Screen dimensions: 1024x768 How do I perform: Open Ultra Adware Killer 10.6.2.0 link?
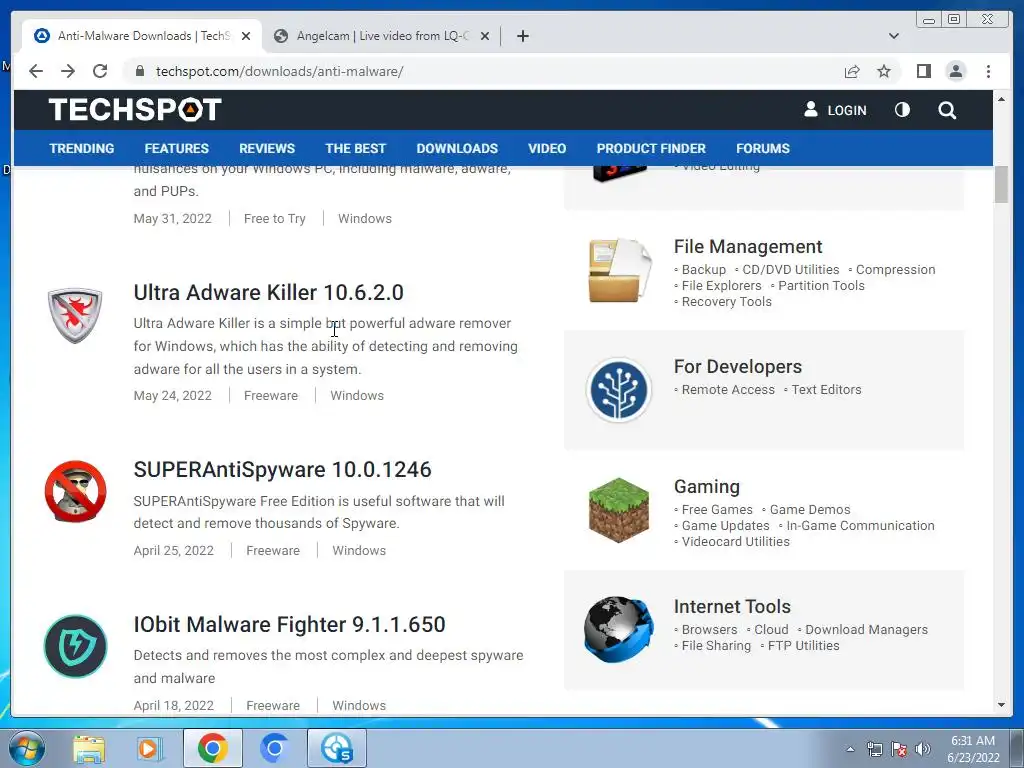[268, 293]
